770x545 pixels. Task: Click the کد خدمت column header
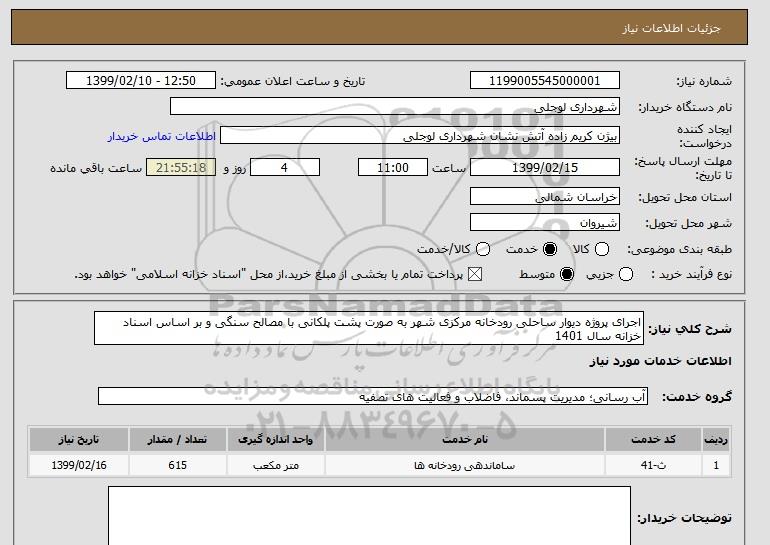pyautogui.click(x=653, y=439)
